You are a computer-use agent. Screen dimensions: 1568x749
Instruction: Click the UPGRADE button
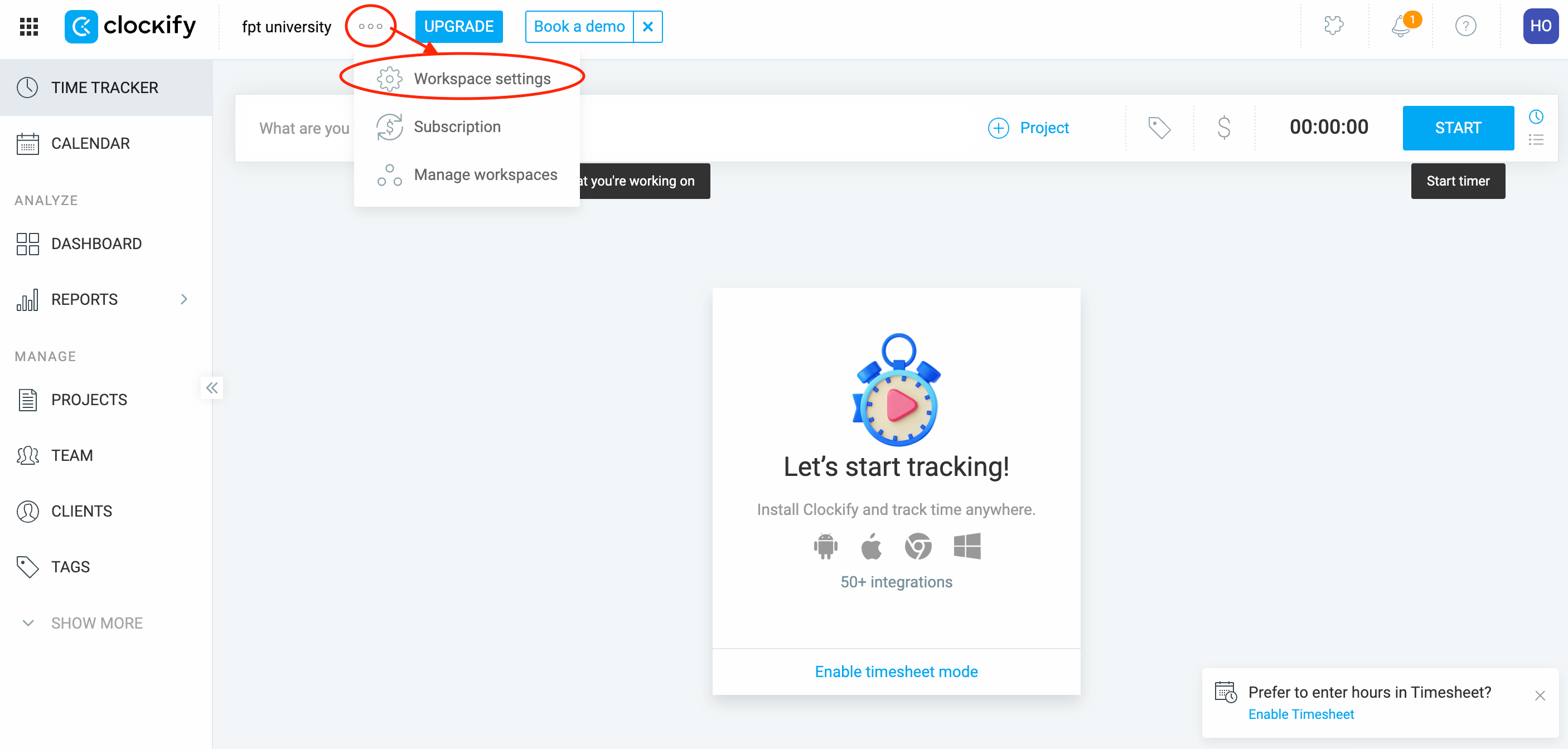pyautogui.click(x=458, y=27)
